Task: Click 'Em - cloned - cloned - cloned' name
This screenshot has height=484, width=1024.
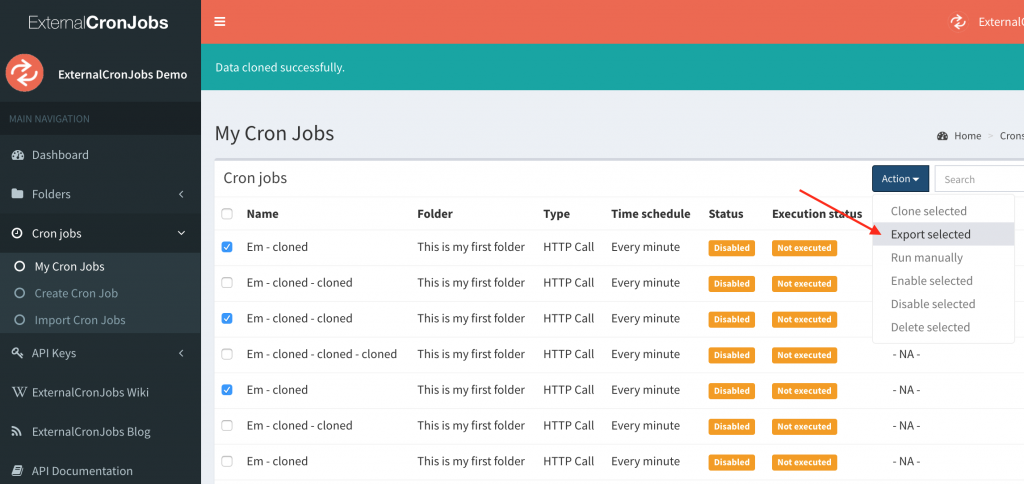Action: (322, 354)
